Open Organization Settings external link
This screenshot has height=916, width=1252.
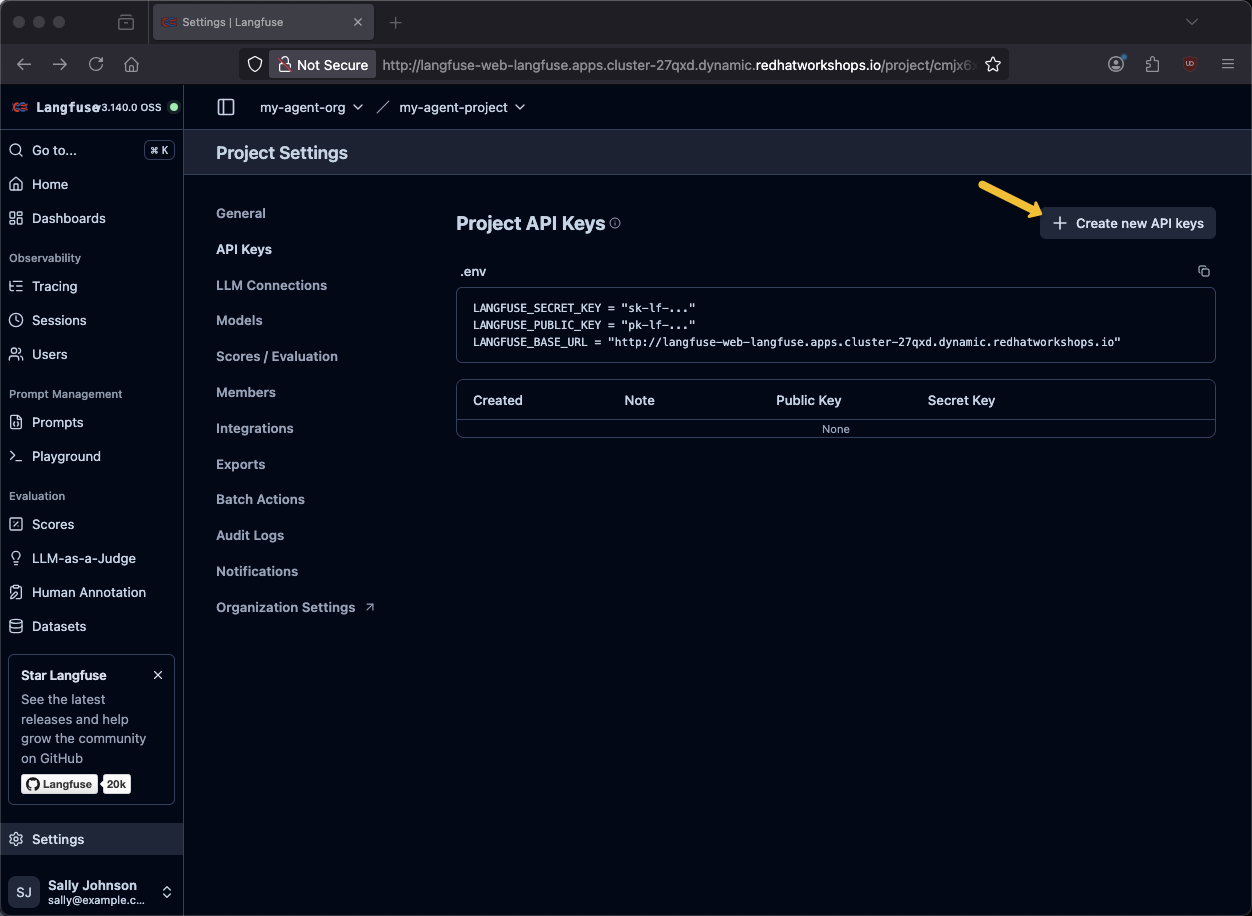point(295,607)
